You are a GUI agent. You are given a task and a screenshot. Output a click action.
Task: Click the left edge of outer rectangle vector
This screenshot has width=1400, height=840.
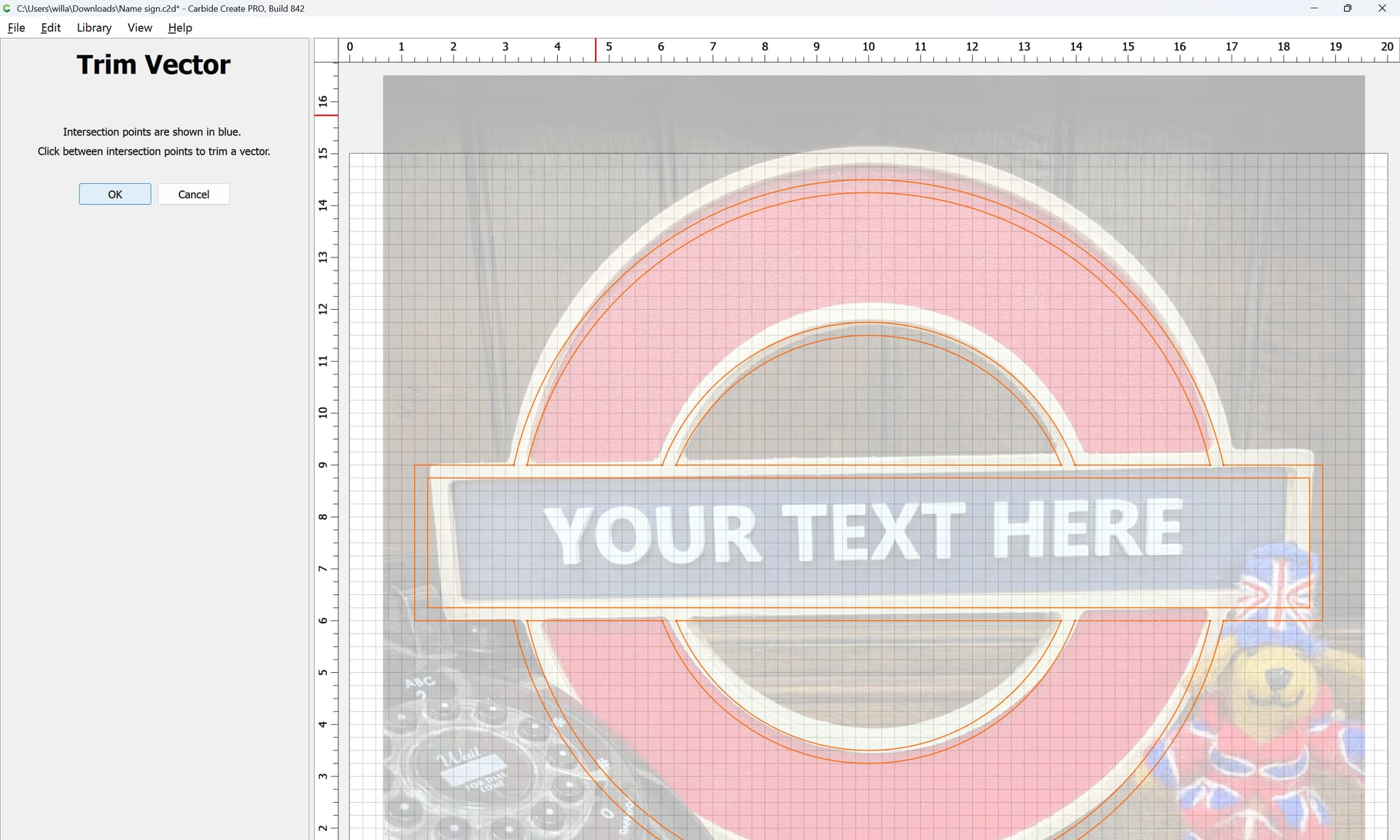[415, 542]
